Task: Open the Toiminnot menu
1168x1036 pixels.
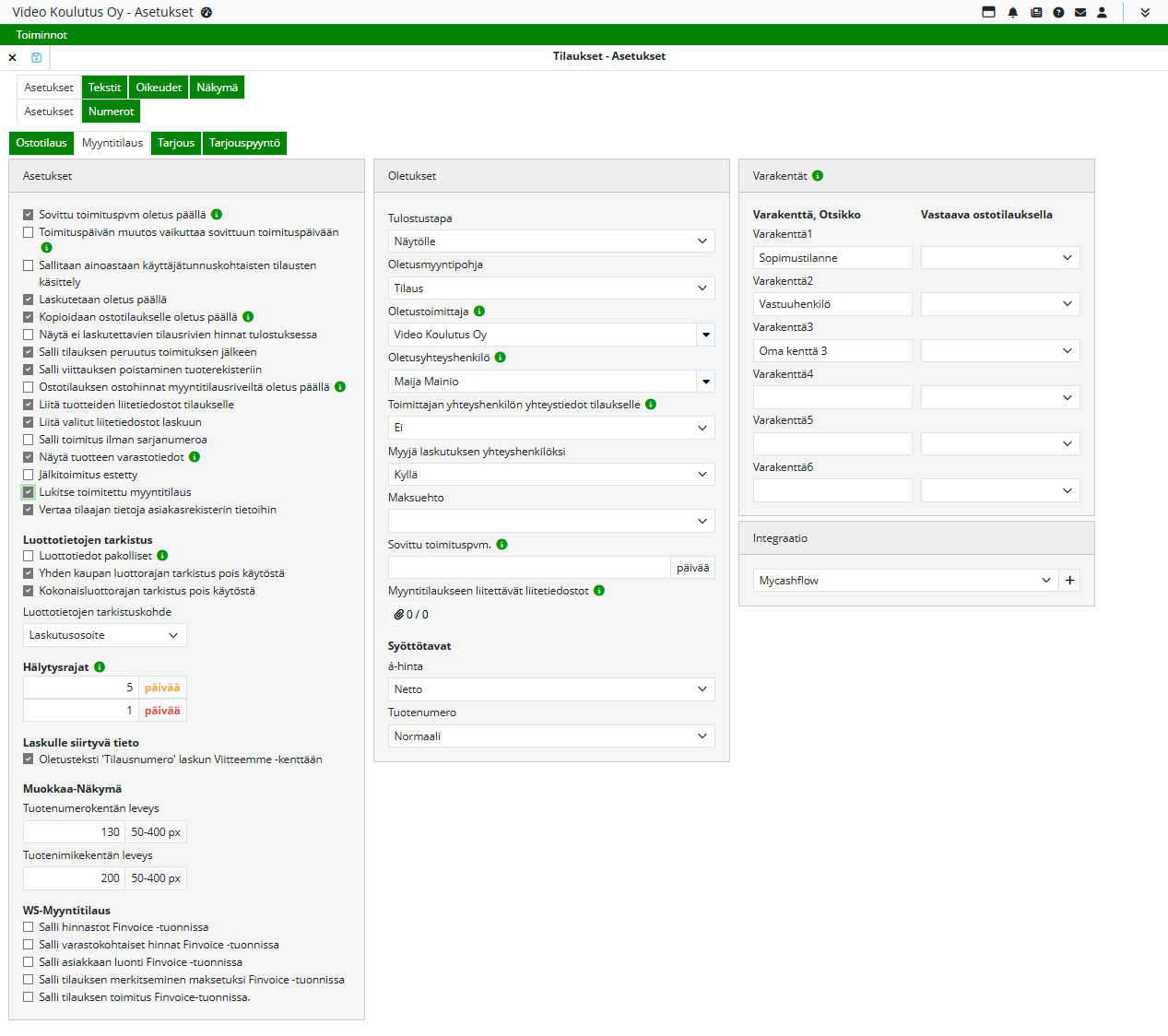Action: tap(41, 35)
